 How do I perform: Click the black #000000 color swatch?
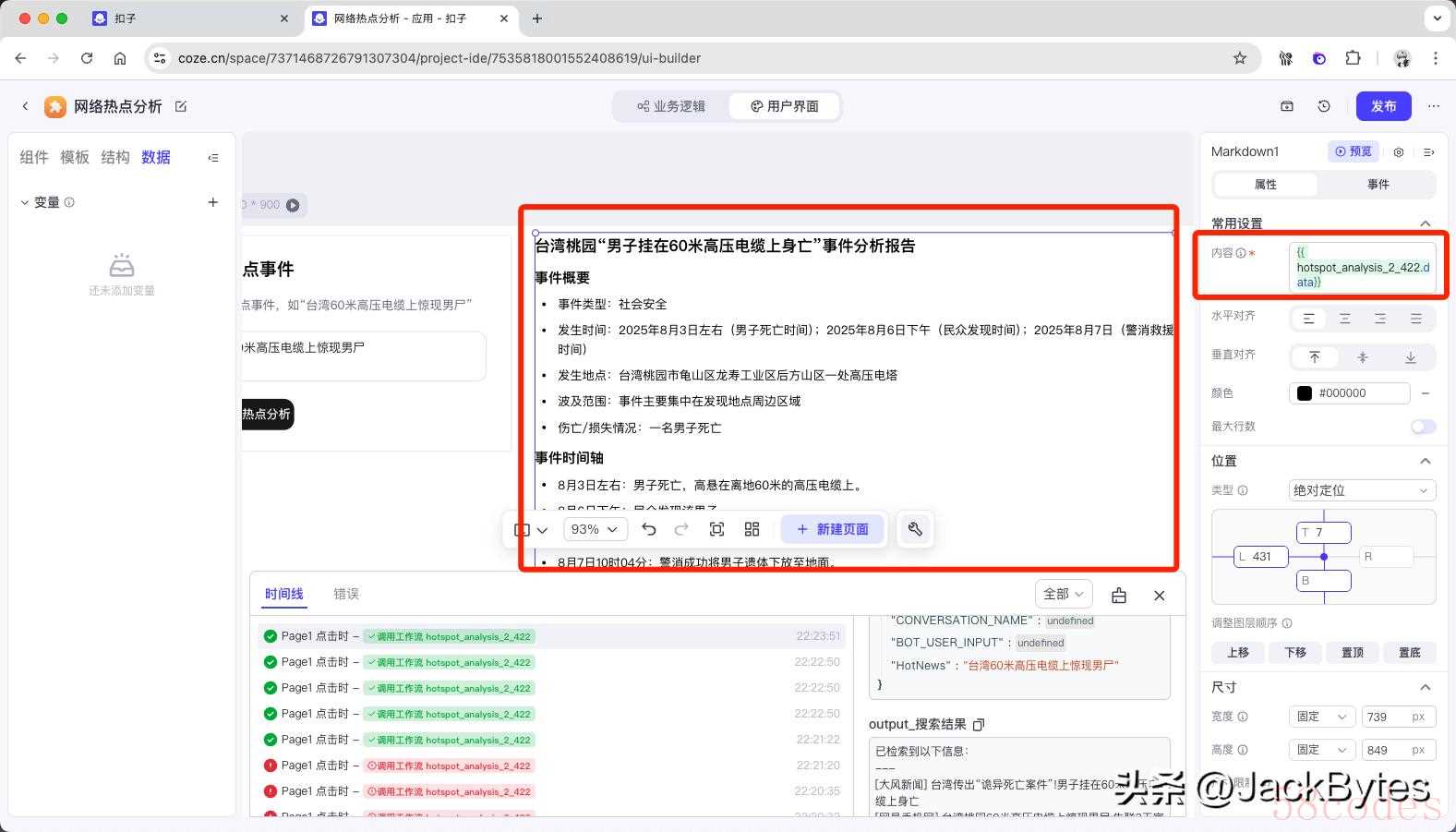coord(1305,393)
